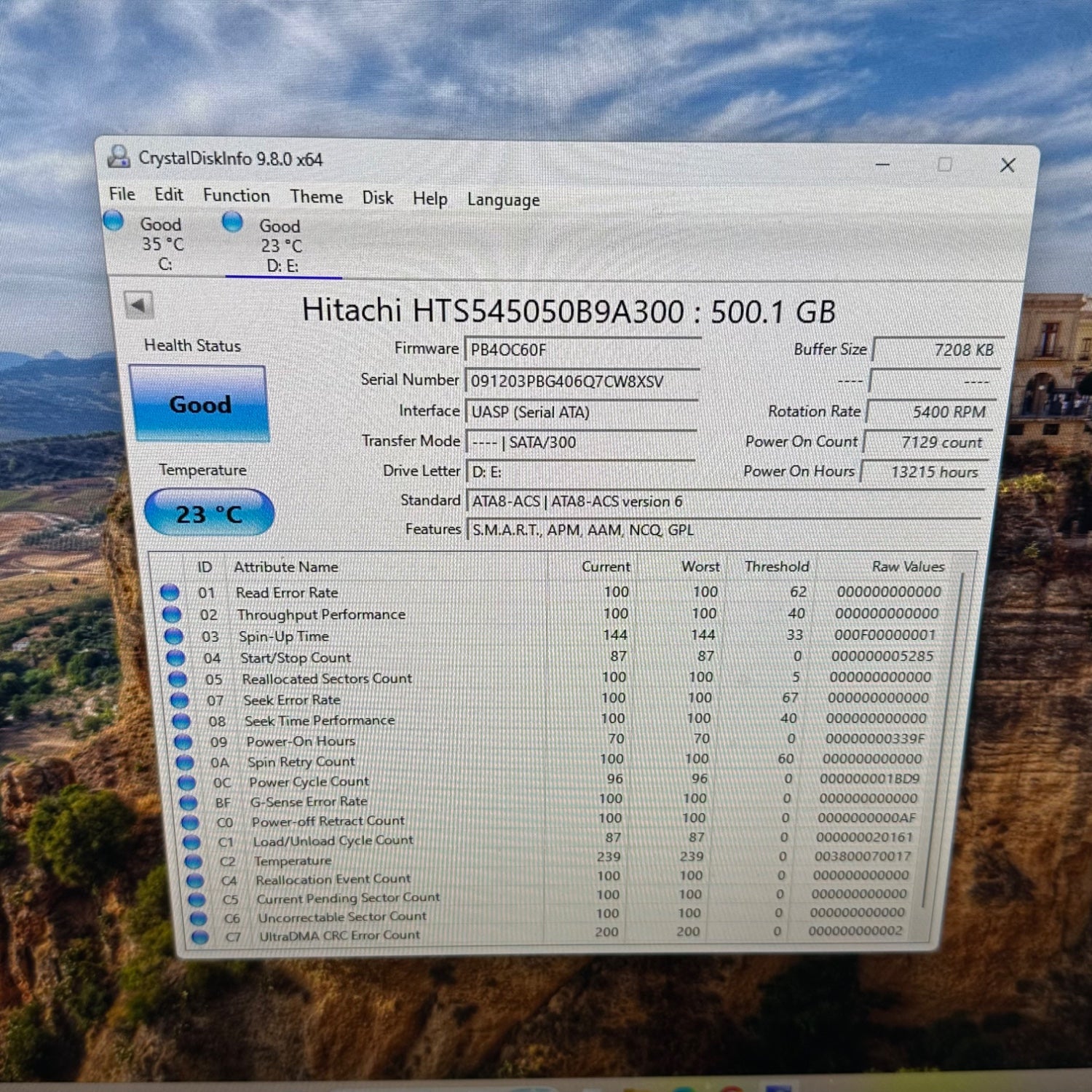Click status icon for Seek Error Rate
The width and height of the screenshot is (1092, 1092).
tap(179, 700)
